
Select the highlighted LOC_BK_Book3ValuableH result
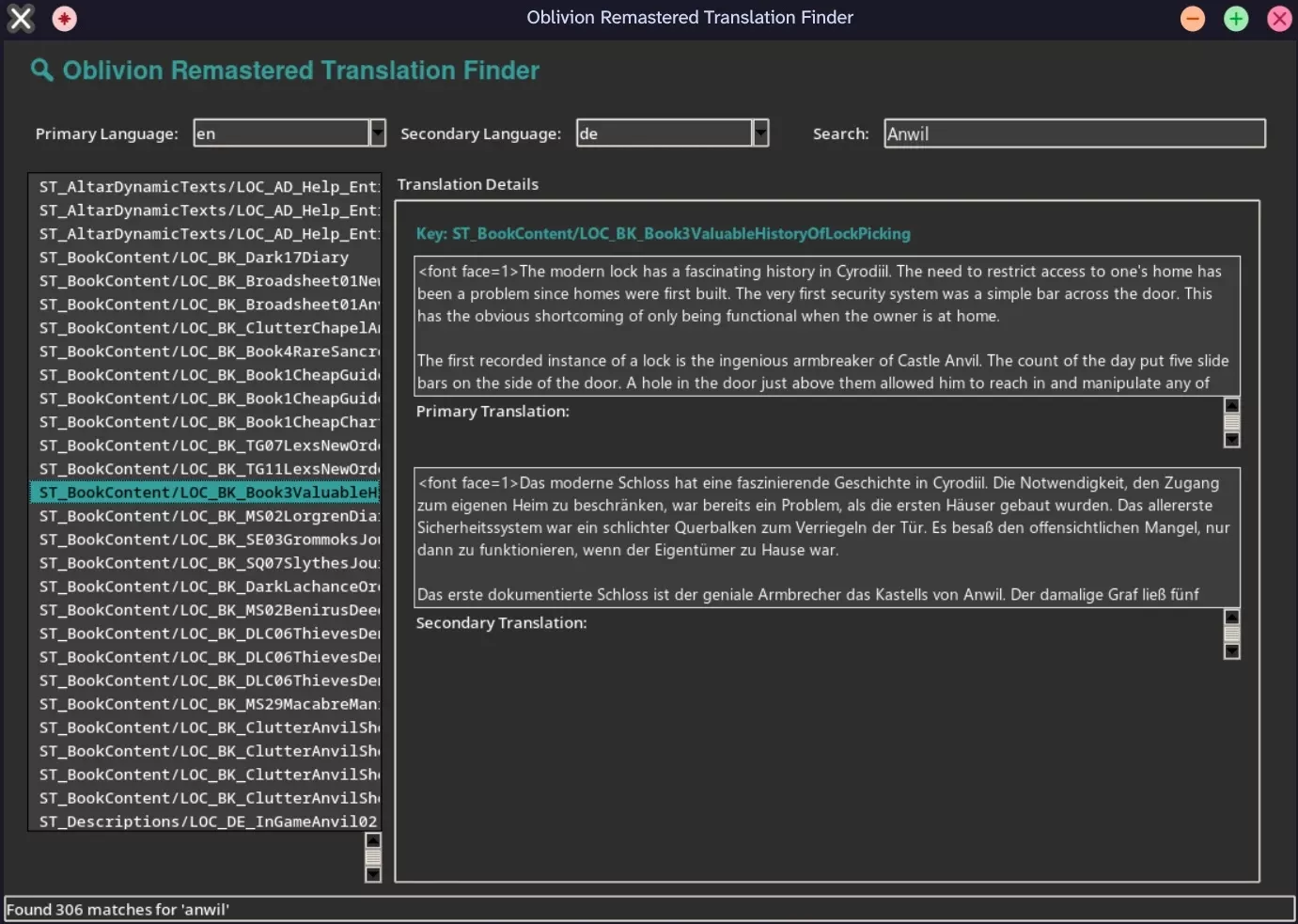[205, 493]
